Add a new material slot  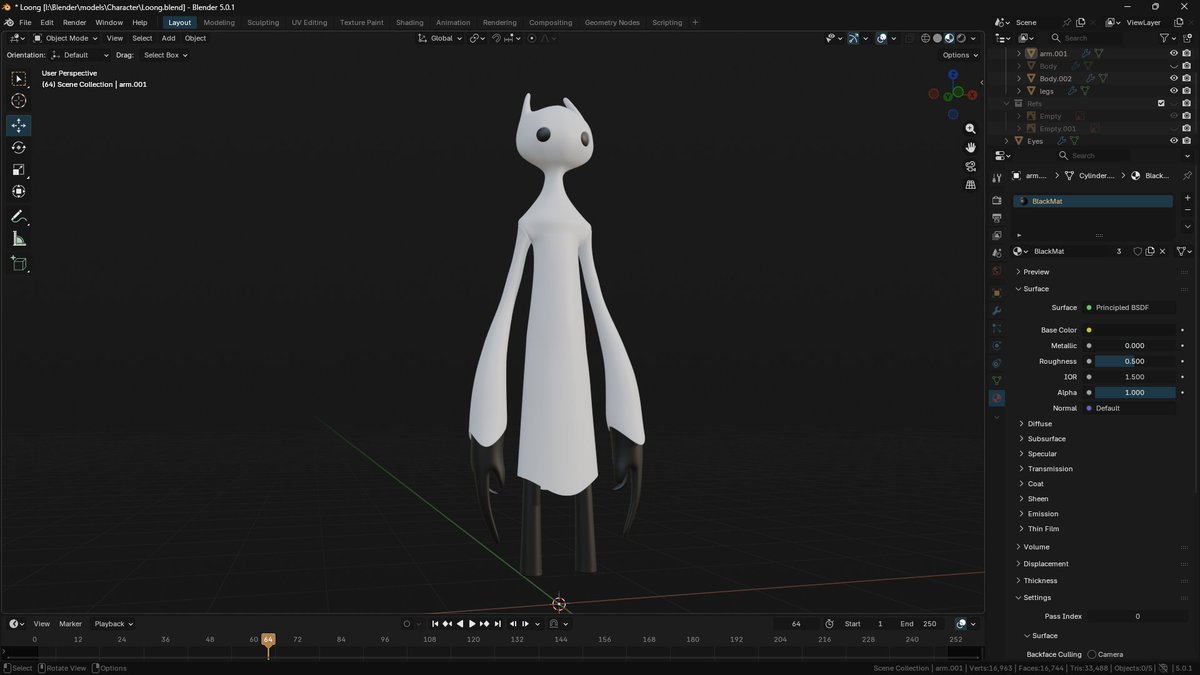coord(1187,198)
